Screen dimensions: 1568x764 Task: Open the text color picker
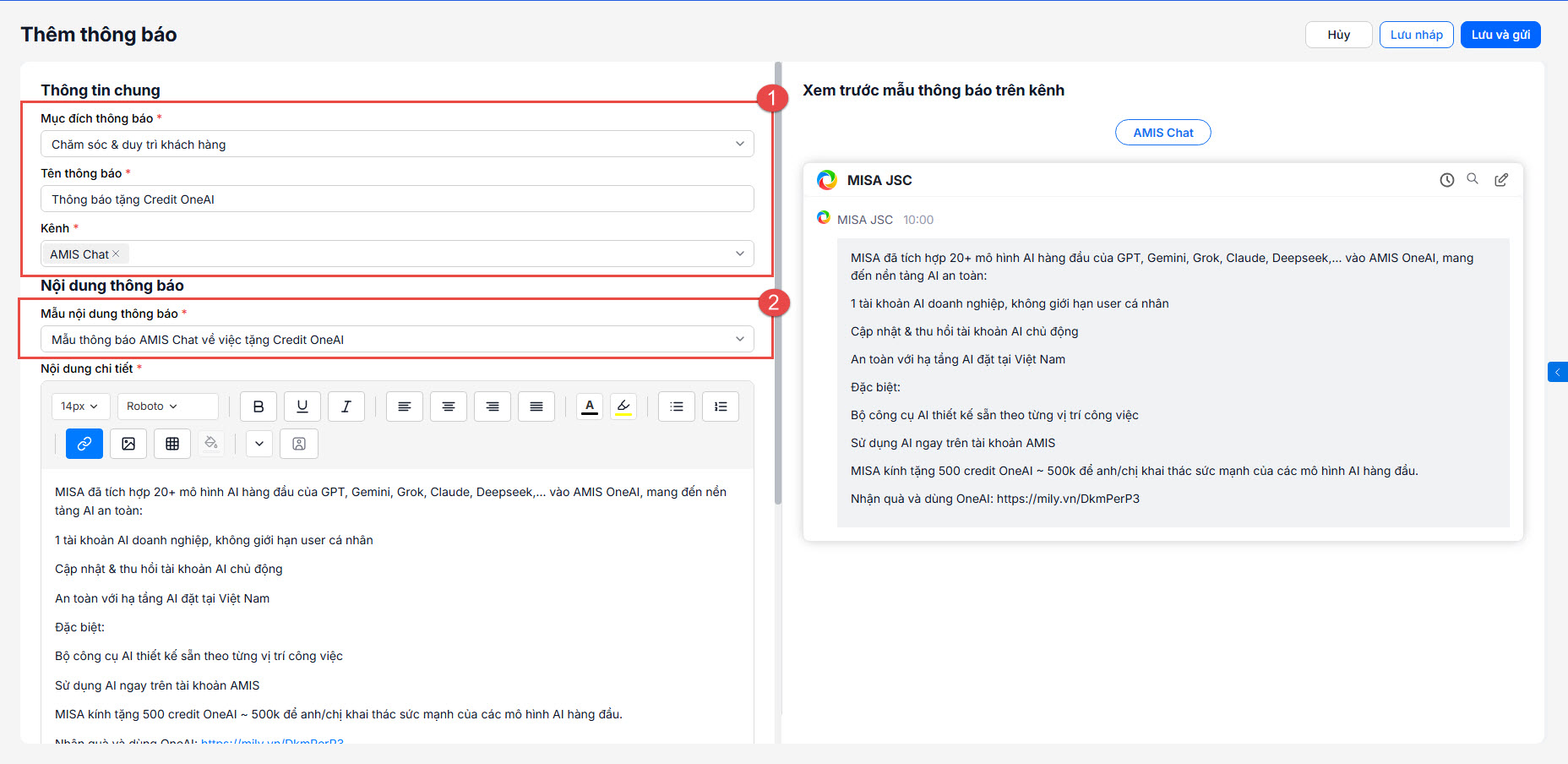(590, 407)
